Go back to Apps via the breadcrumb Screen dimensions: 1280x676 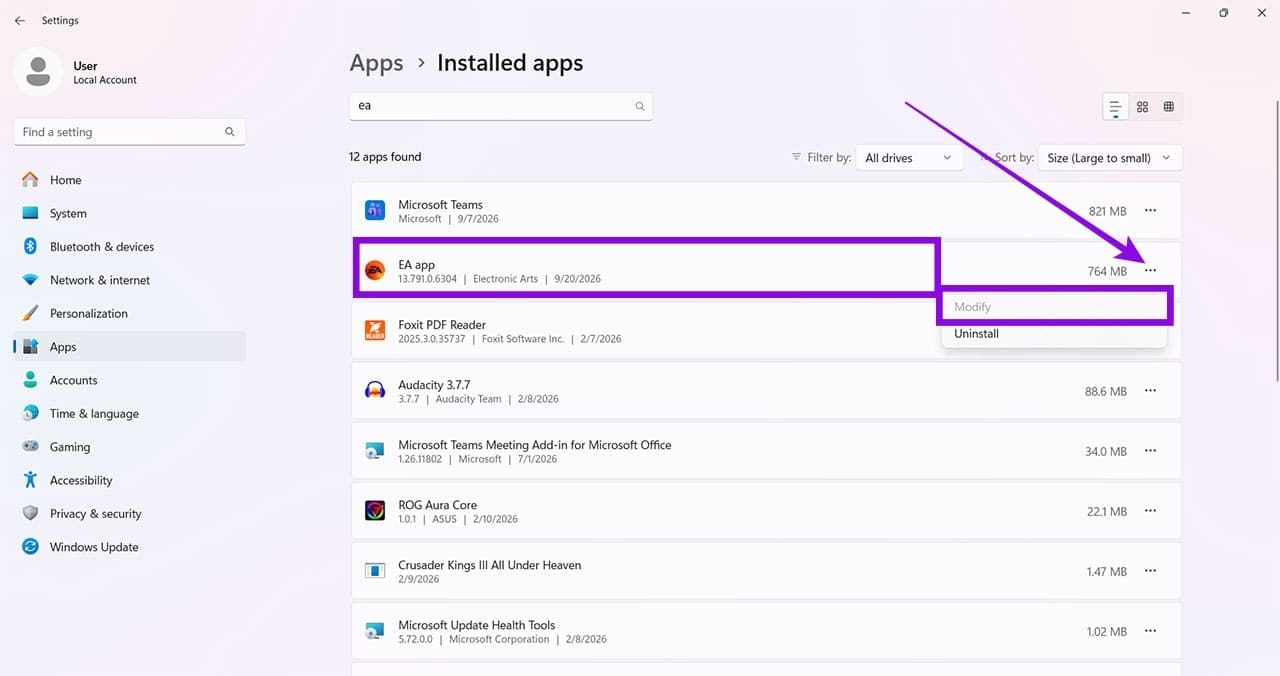tap(376, 63)
